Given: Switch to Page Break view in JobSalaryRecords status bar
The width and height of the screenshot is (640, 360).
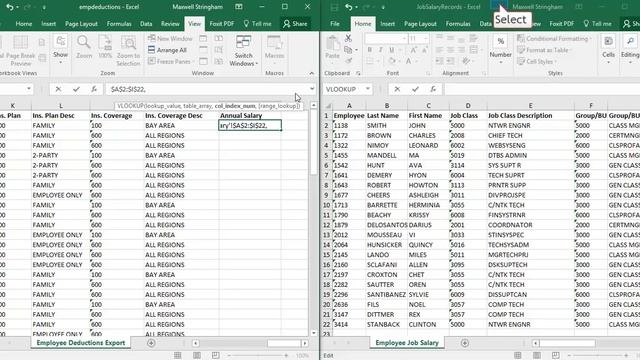Looking at the screenshot, I should click(x=556, y=356).
